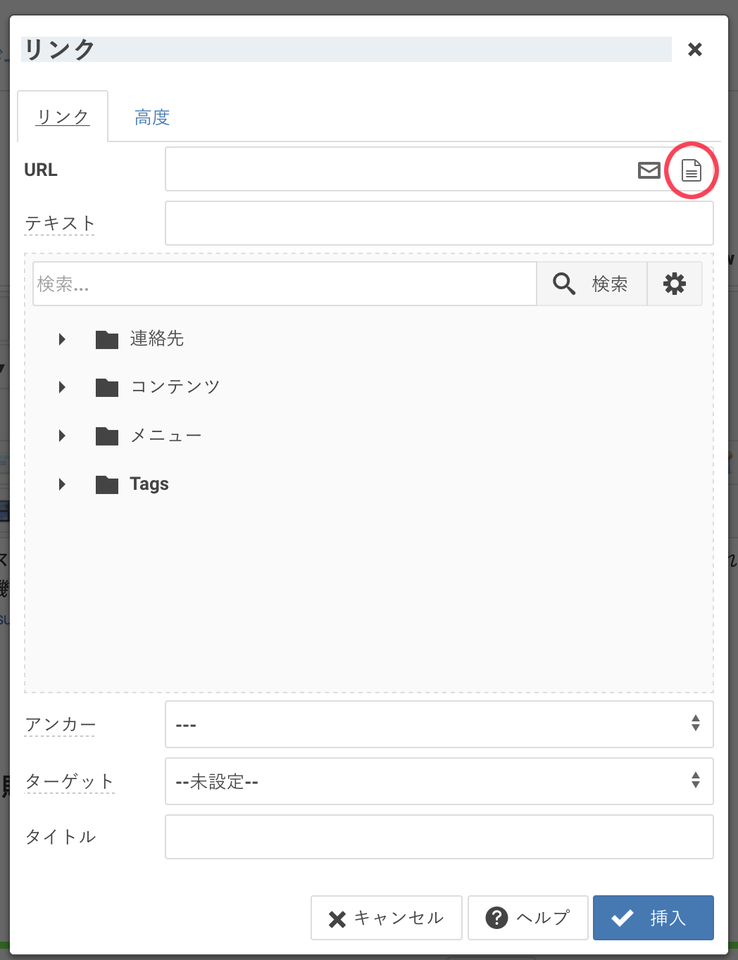Click the 連絡先 folder icon
738x960 pixels.
[x=107, y=339]
